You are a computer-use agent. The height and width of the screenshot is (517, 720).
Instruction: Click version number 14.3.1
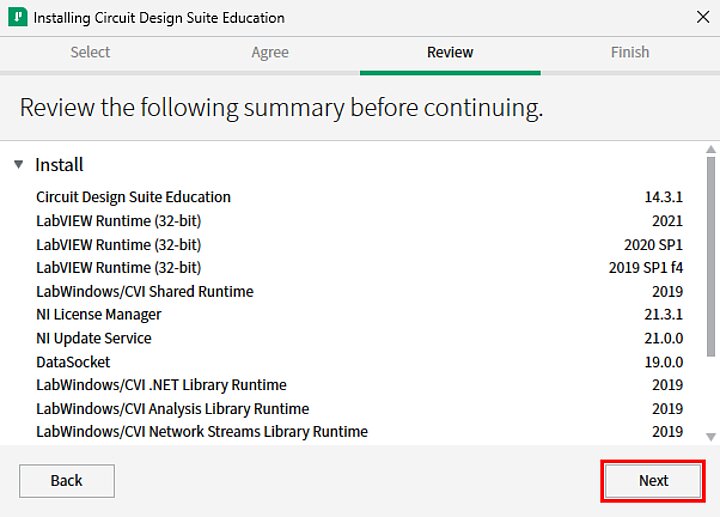pos(664,197)
